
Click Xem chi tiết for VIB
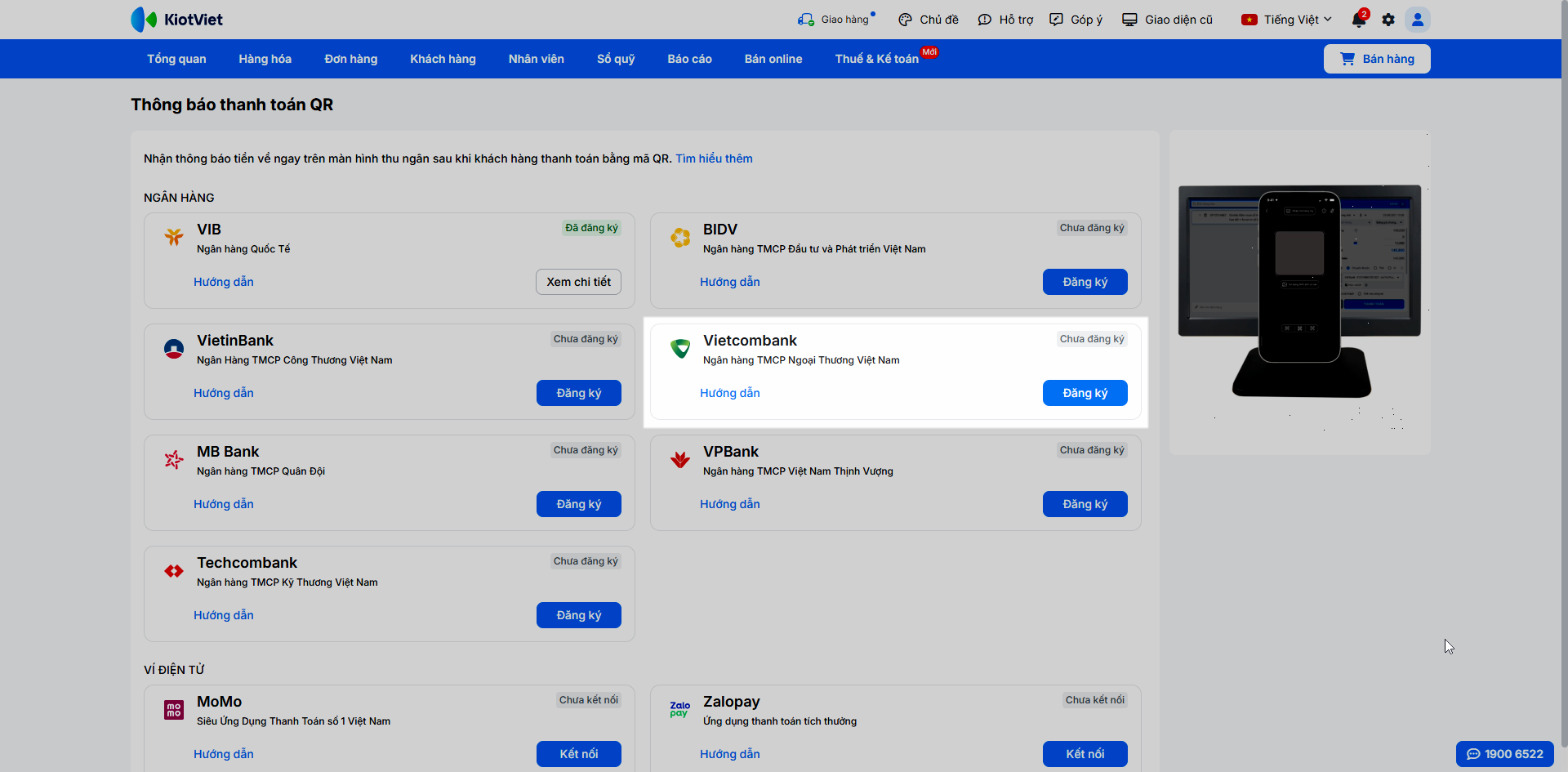(578, 282)
